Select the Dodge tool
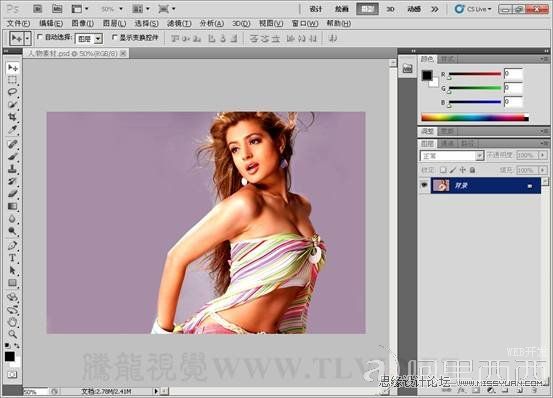 click(x=13, y=231)
